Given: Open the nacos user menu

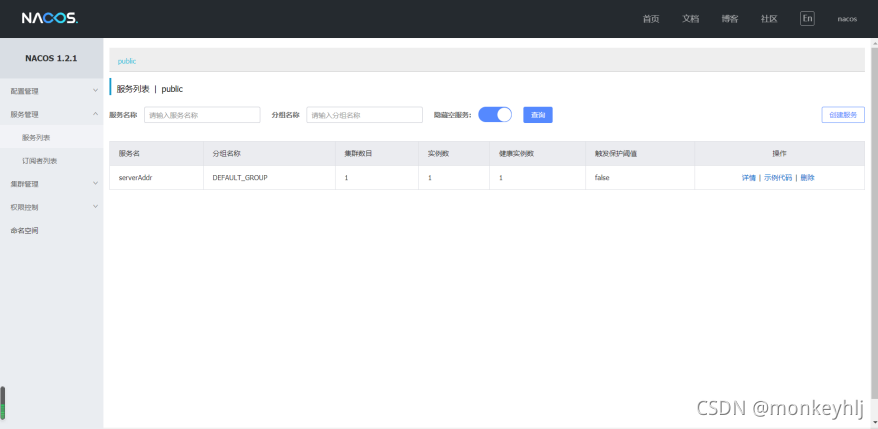Looking at the screenshot, I should (x=847, y=19).
